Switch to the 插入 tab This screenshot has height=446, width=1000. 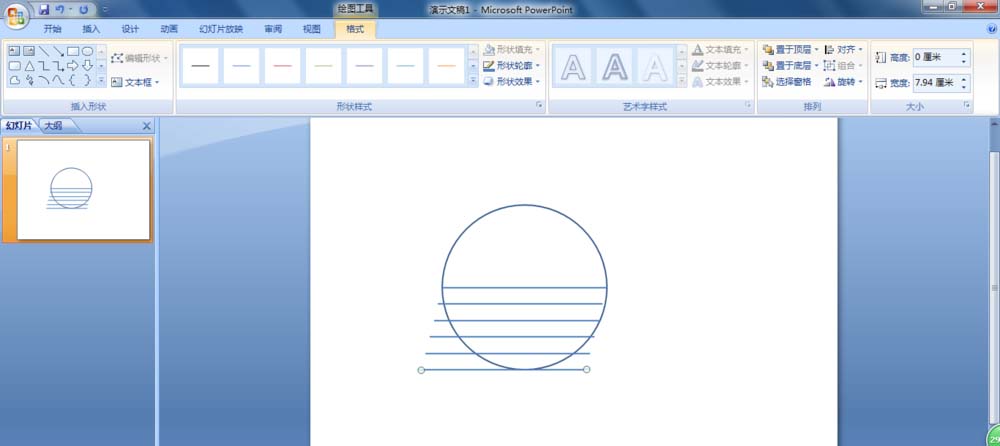(x=91, y=29)
